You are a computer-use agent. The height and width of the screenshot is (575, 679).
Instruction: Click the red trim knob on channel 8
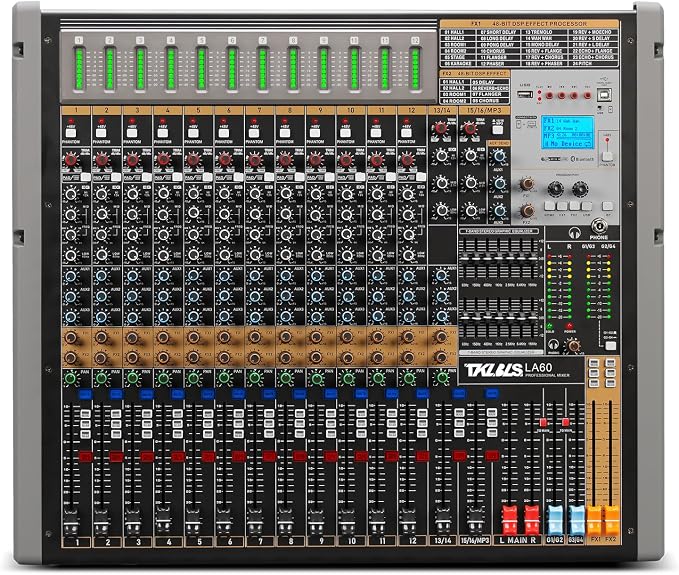pyautogui.click(x=285, y=160)
